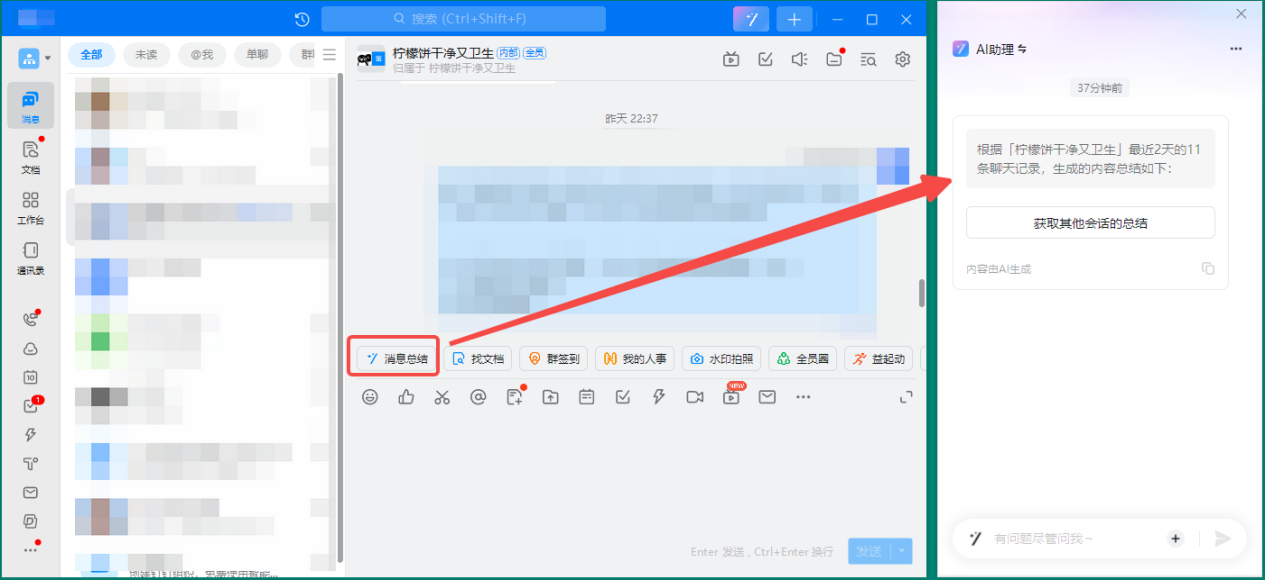
Task: Copy the AI-generated summary content
Action: (1208, 269)
